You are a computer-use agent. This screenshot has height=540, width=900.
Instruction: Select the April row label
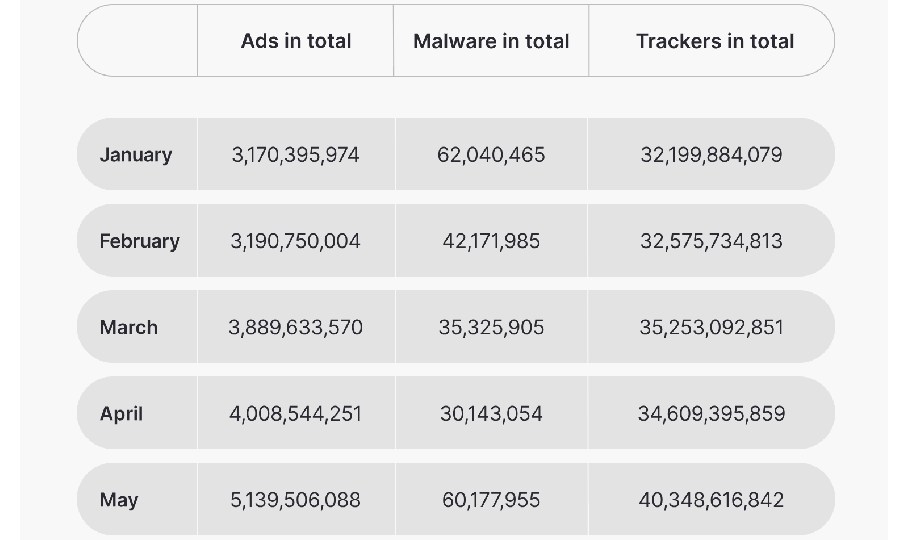122,413
